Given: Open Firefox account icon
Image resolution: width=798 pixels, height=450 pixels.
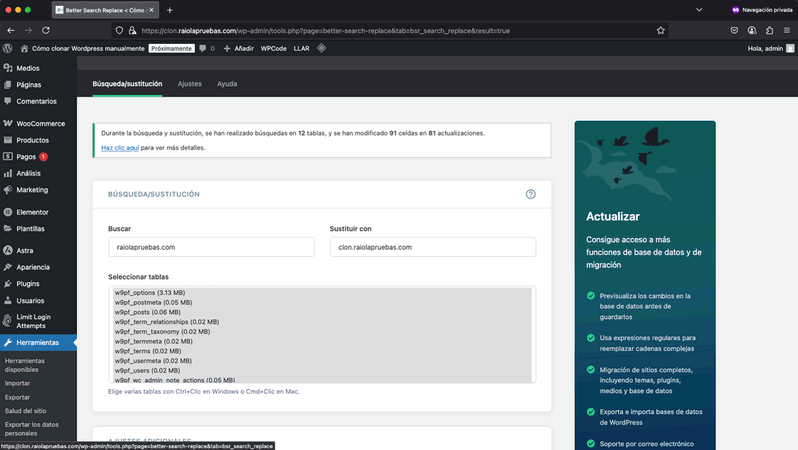Looking at the screenshot, I should (752, 31).
